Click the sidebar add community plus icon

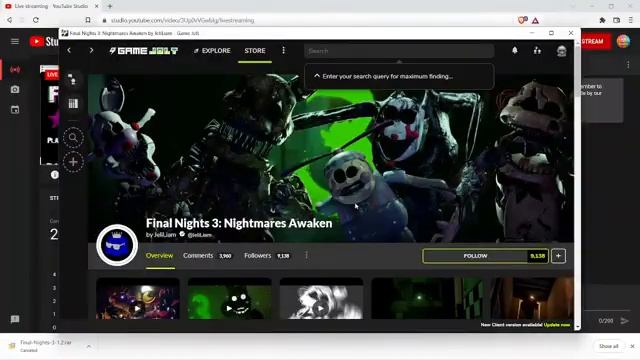73,162
